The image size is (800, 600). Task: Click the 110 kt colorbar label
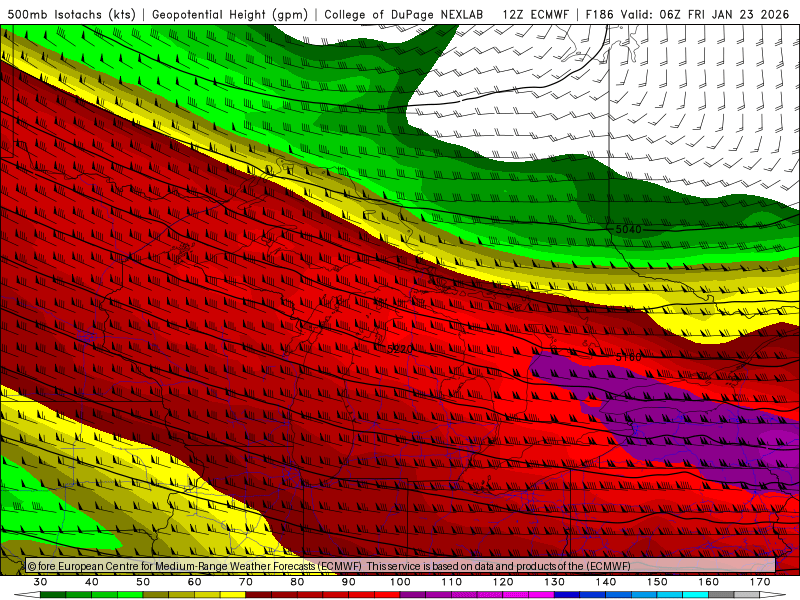(x=452, y=582)
